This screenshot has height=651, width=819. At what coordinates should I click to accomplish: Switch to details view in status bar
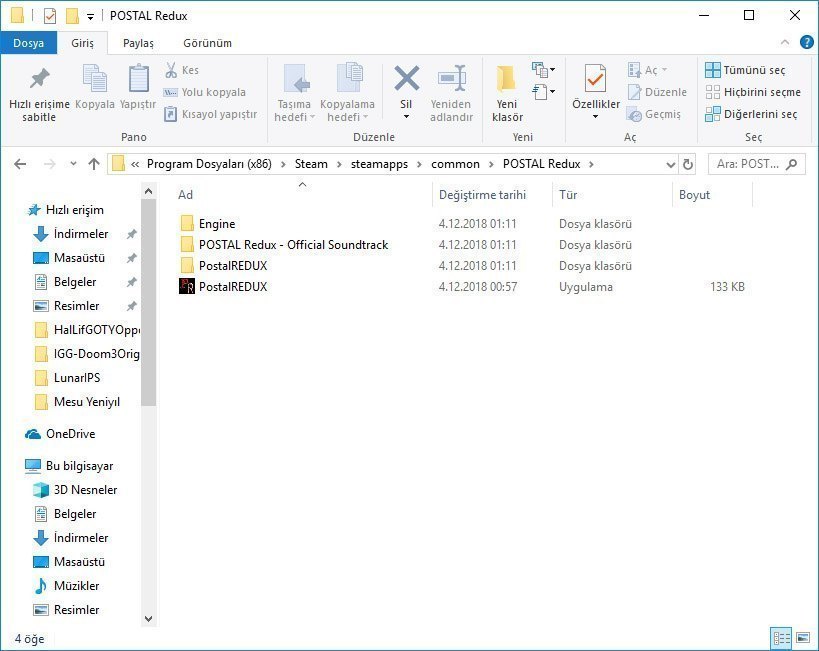click(781, 638)
